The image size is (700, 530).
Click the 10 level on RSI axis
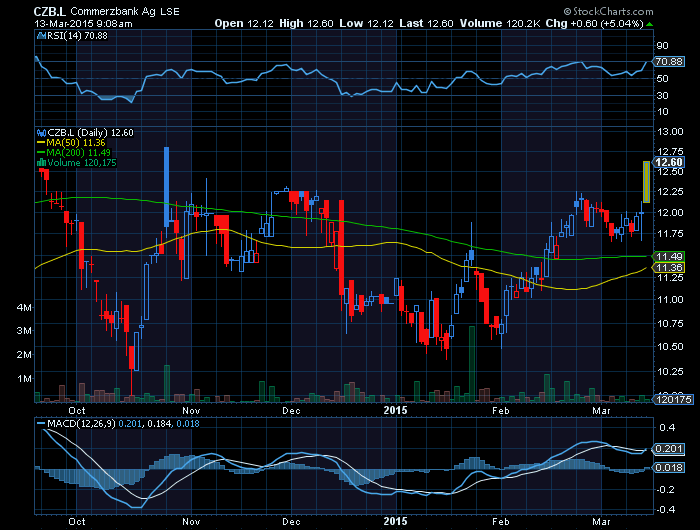pyautogui.click(x=662, y=112)
